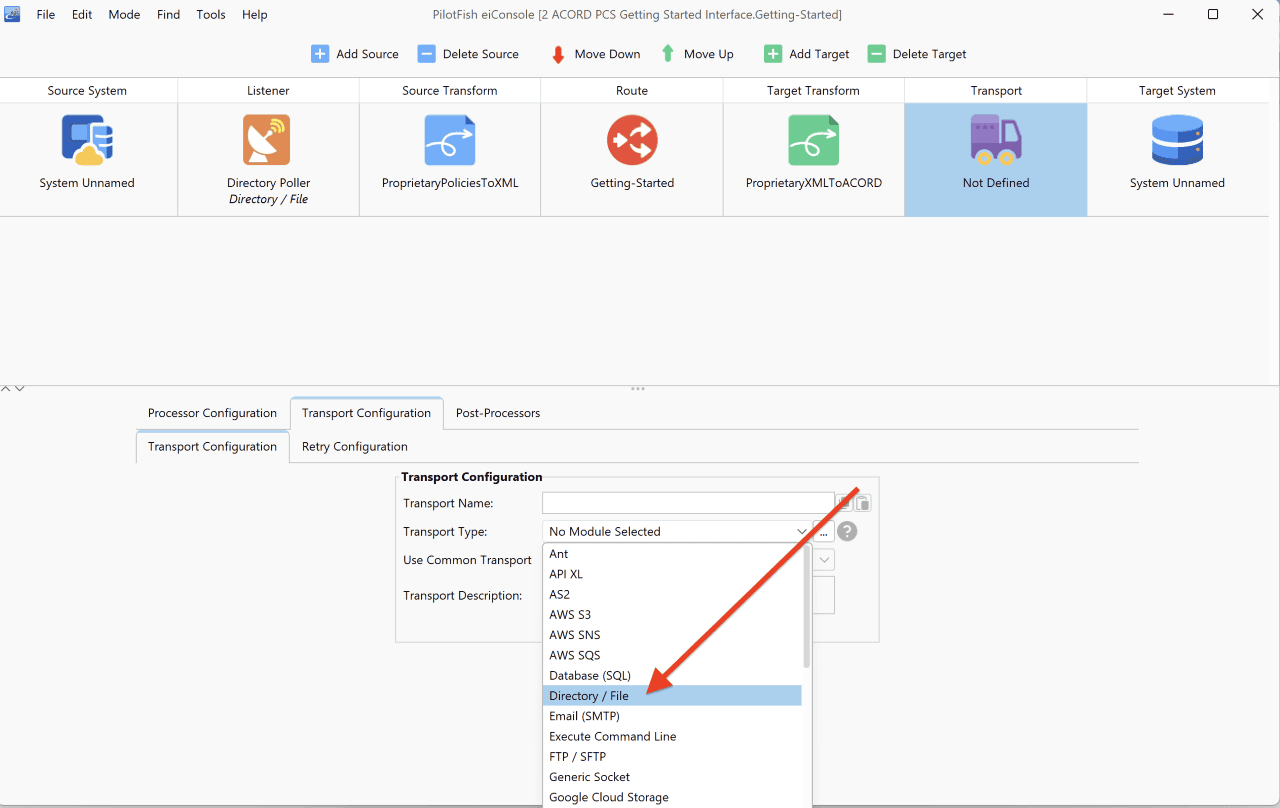Click the Transport Type help question-mark icon

pos(848,532)
